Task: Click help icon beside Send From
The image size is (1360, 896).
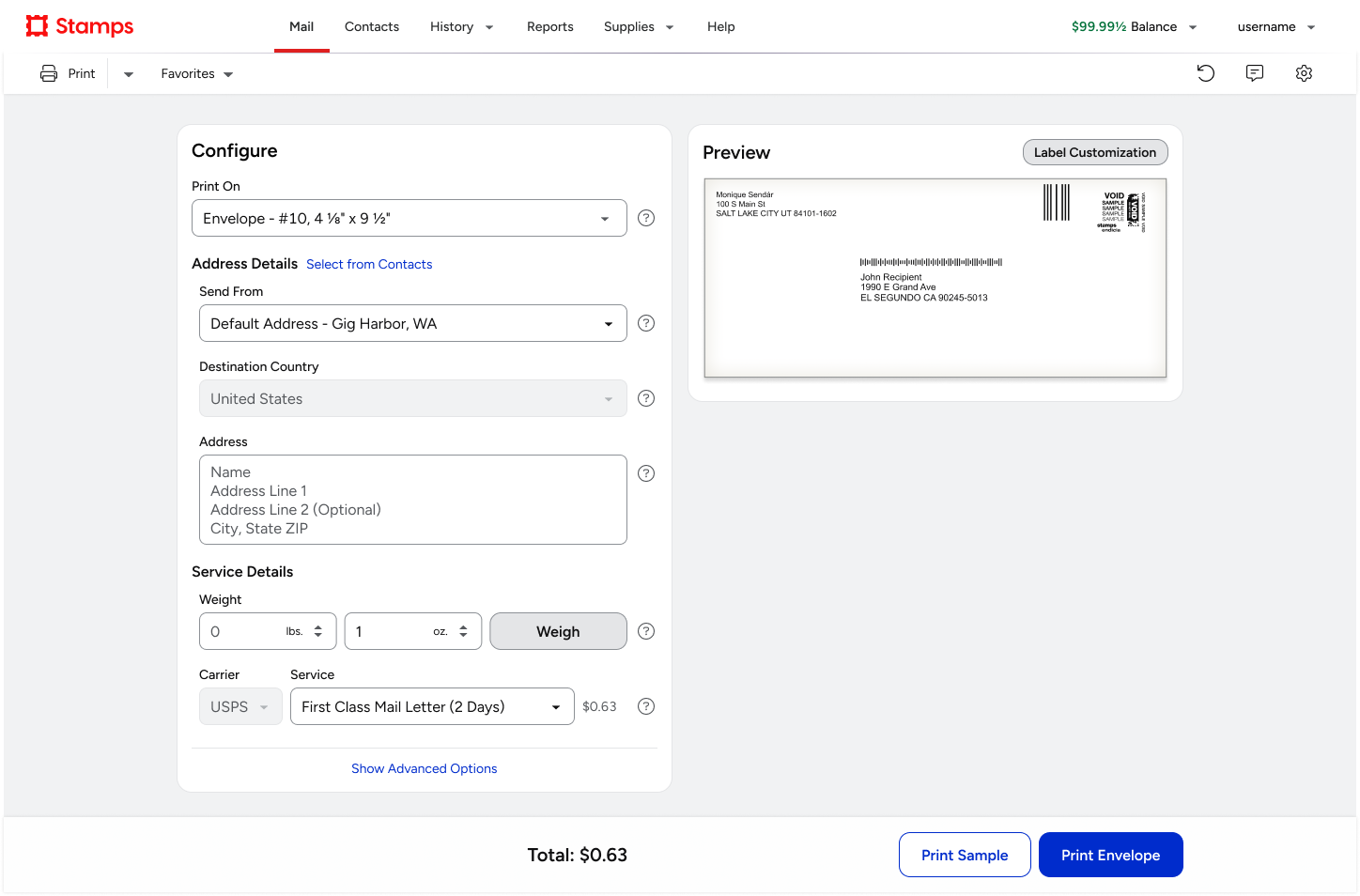Action: point(646,323)
